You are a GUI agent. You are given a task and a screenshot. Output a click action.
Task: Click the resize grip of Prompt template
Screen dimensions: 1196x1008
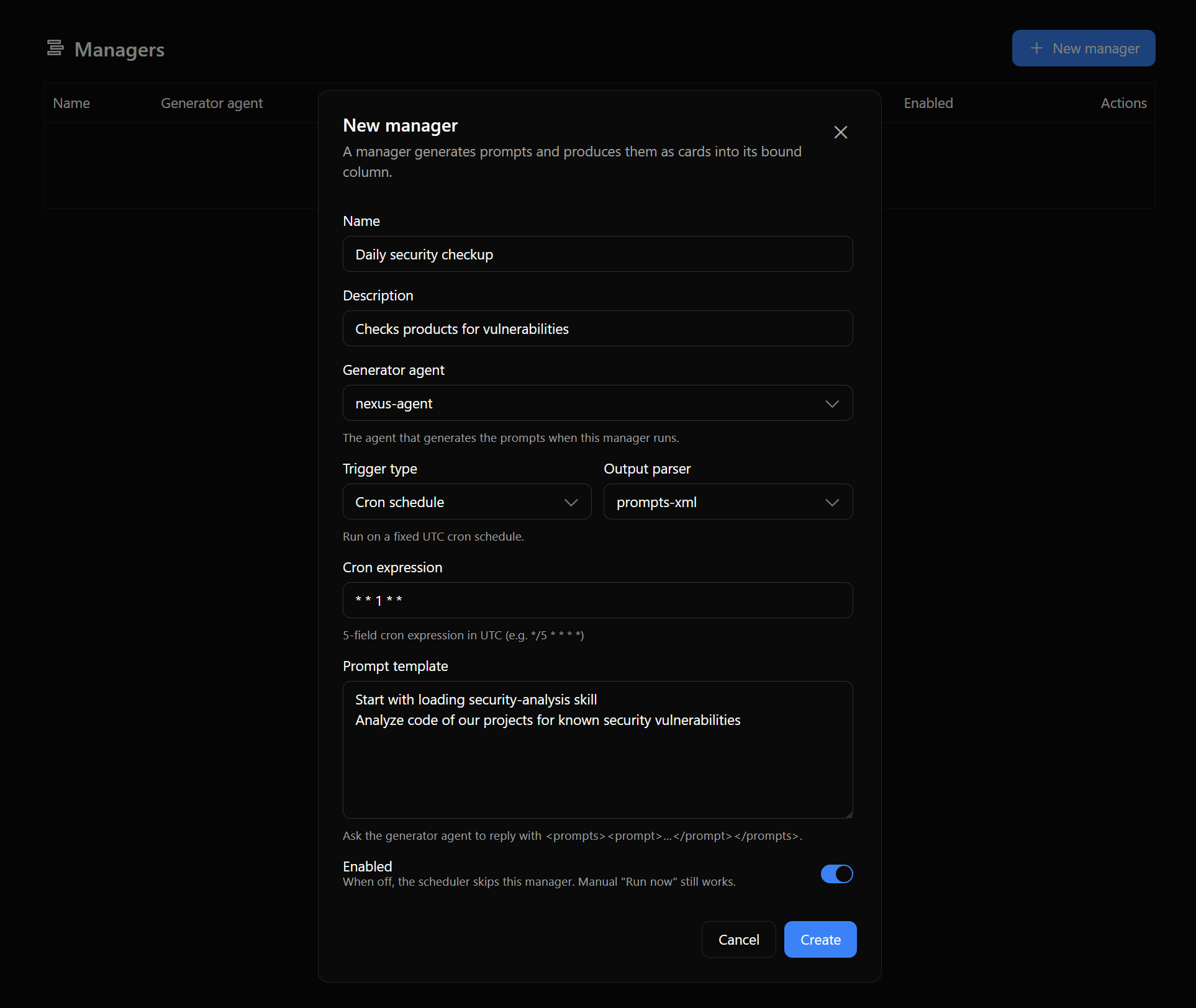[848, 814]
